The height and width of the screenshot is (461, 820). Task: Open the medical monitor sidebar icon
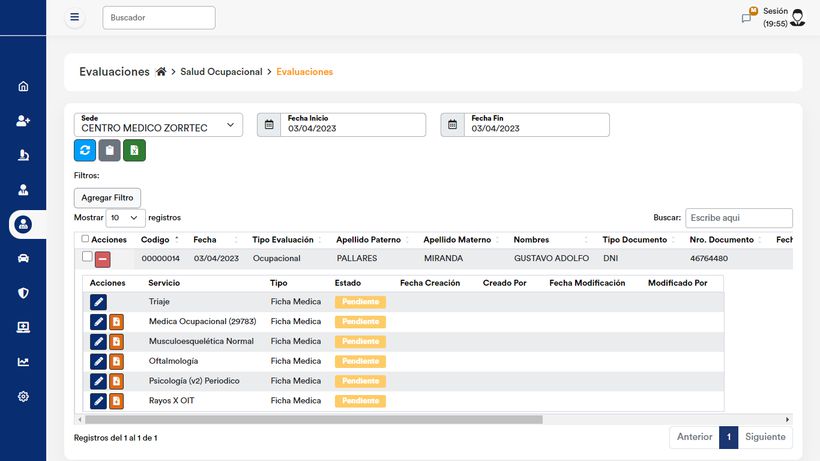point(23,327)
